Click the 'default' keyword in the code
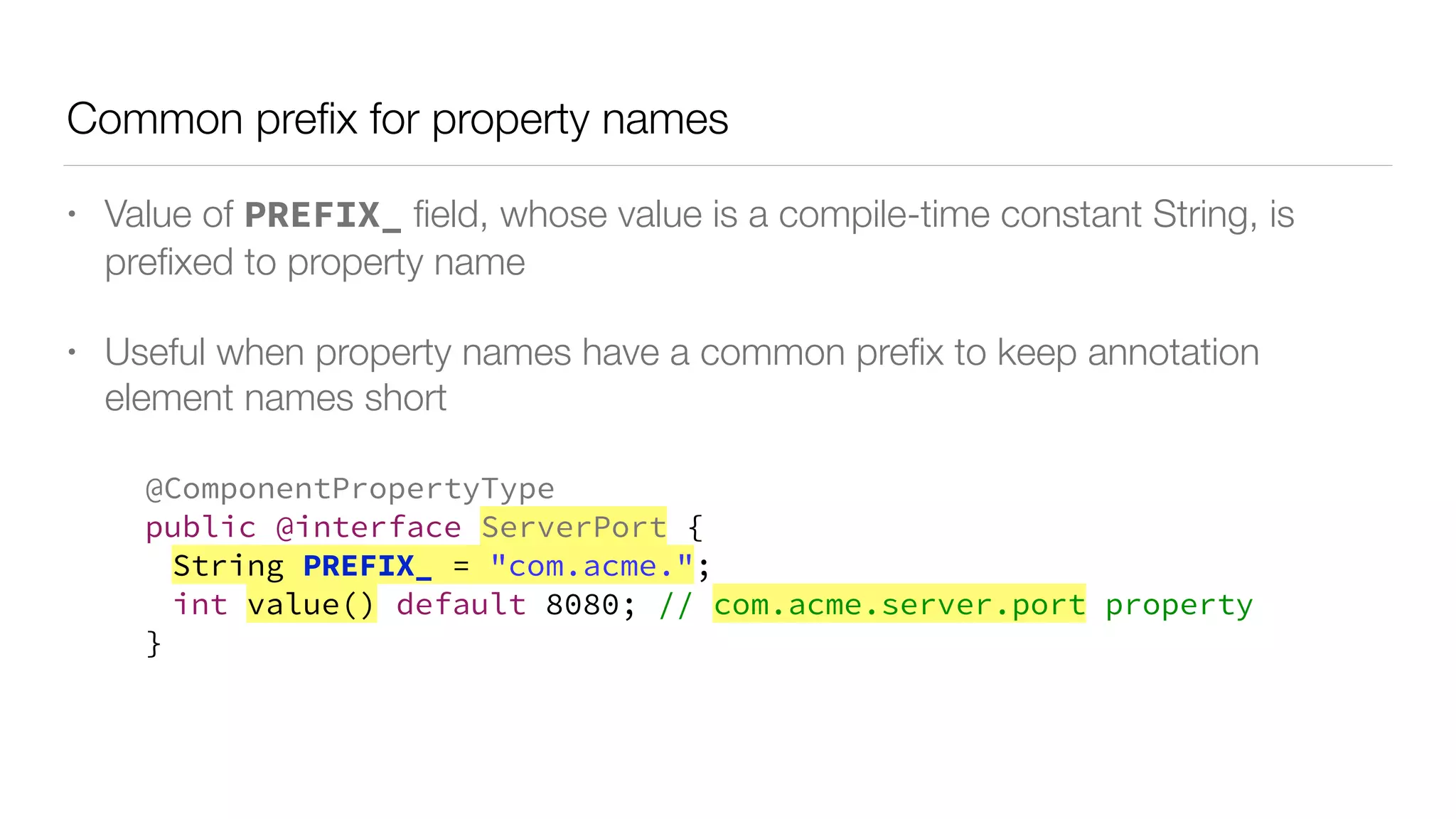The height and width of the screenshot is (819, 1456). [461, 604]
